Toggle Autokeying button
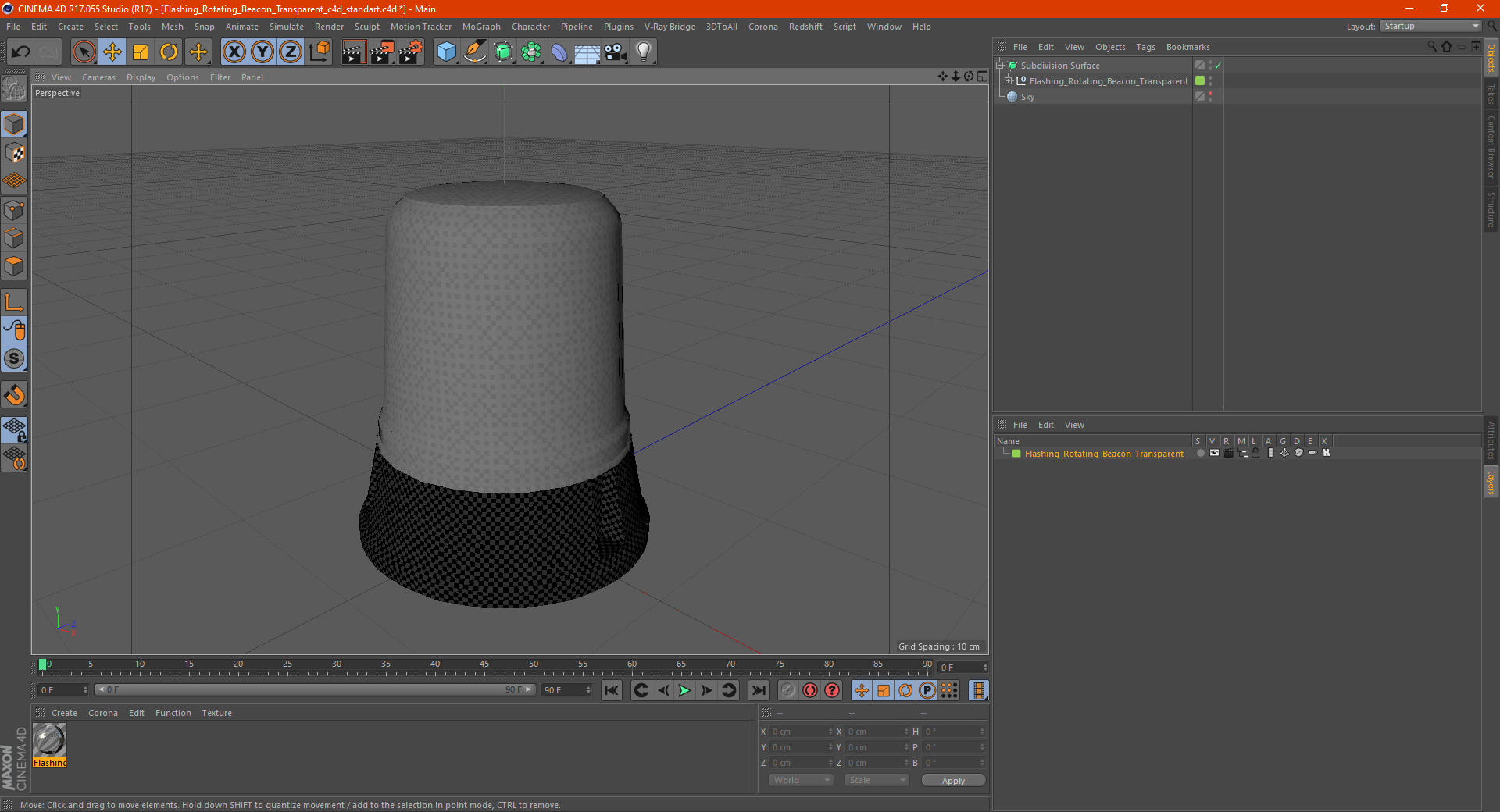1500x812 pixels. coord(810,690)
